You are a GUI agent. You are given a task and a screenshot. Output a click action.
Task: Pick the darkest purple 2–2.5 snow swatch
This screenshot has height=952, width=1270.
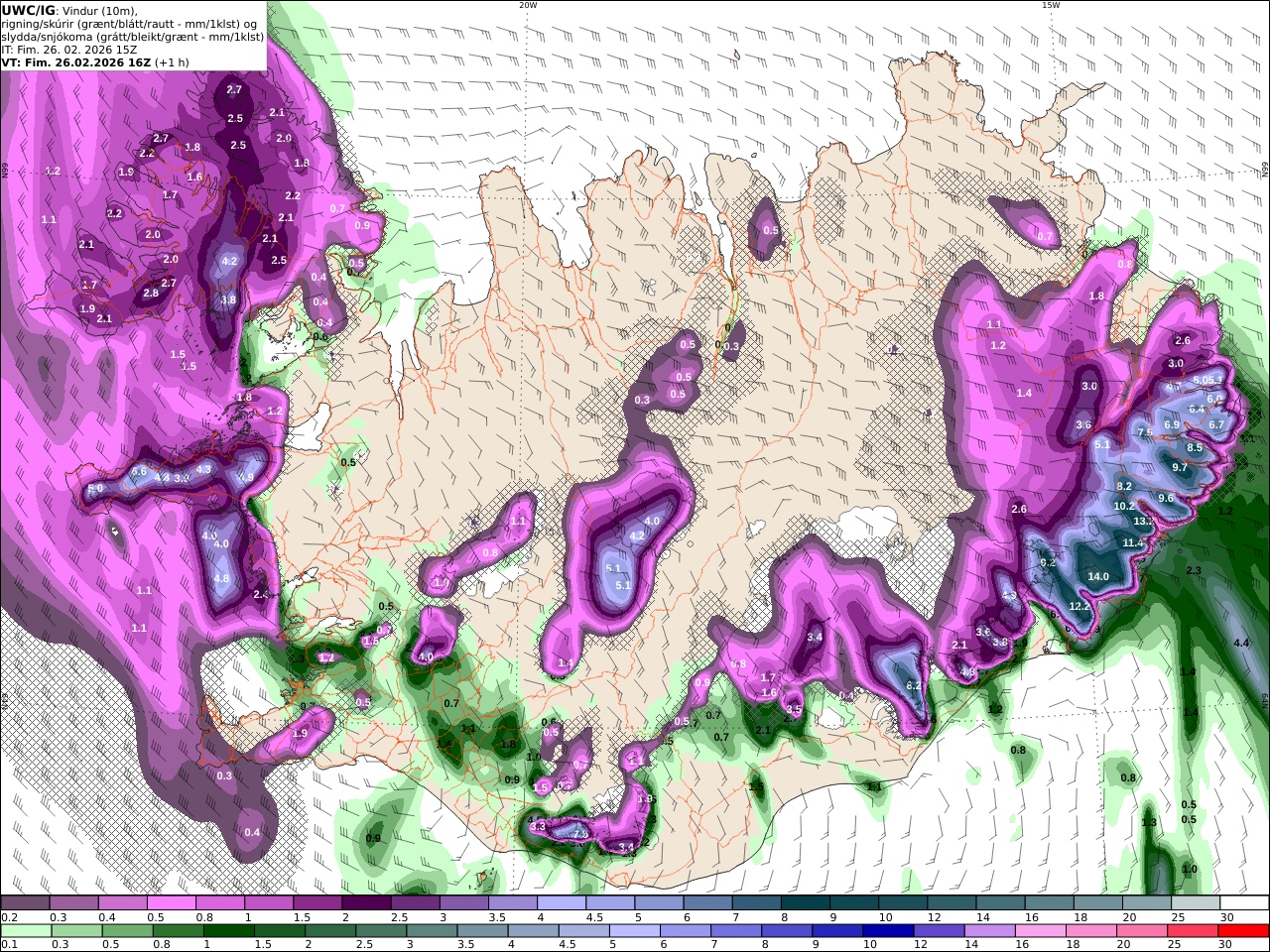point(366,903)
